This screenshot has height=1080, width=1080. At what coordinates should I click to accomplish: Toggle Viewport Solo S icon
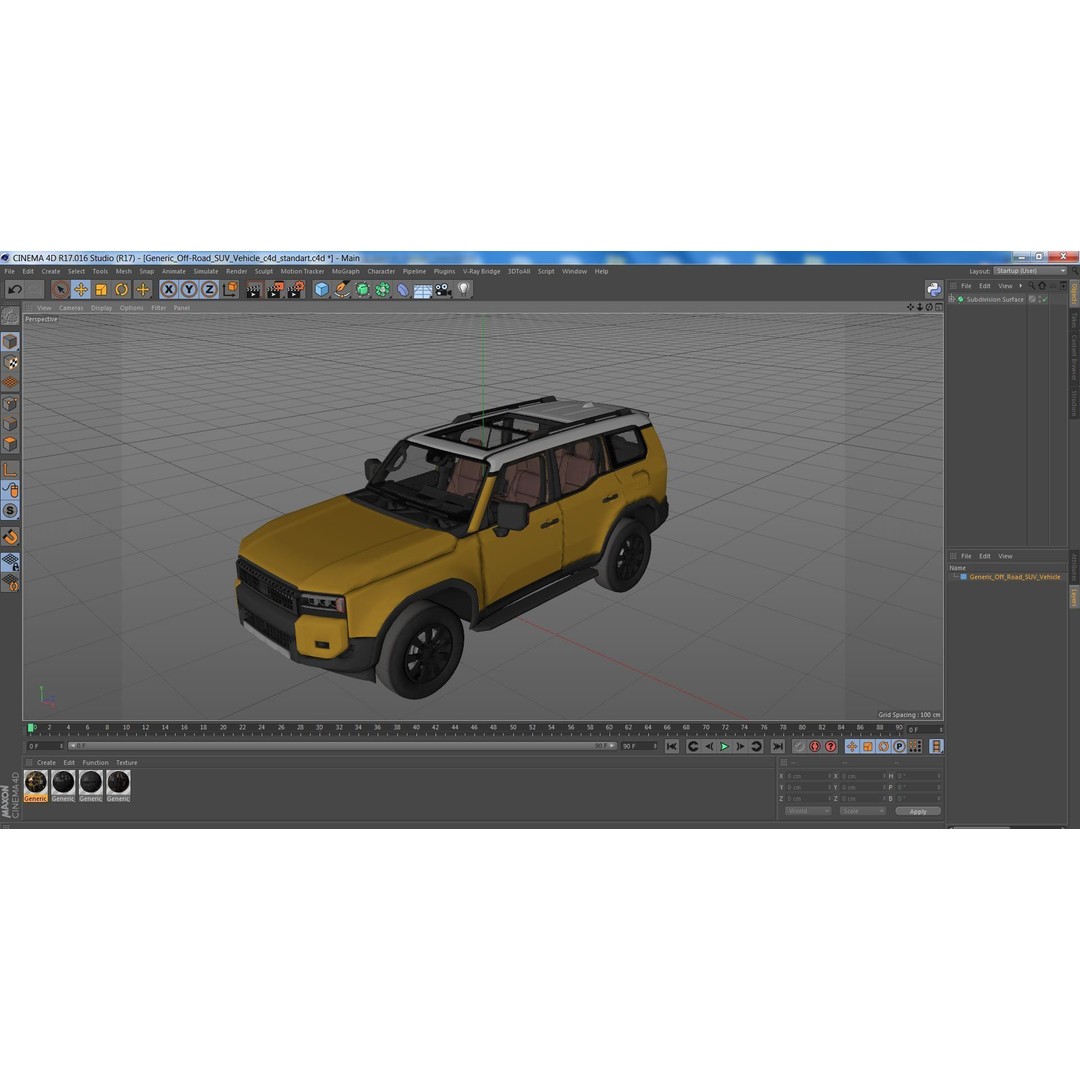pos(10,511)
